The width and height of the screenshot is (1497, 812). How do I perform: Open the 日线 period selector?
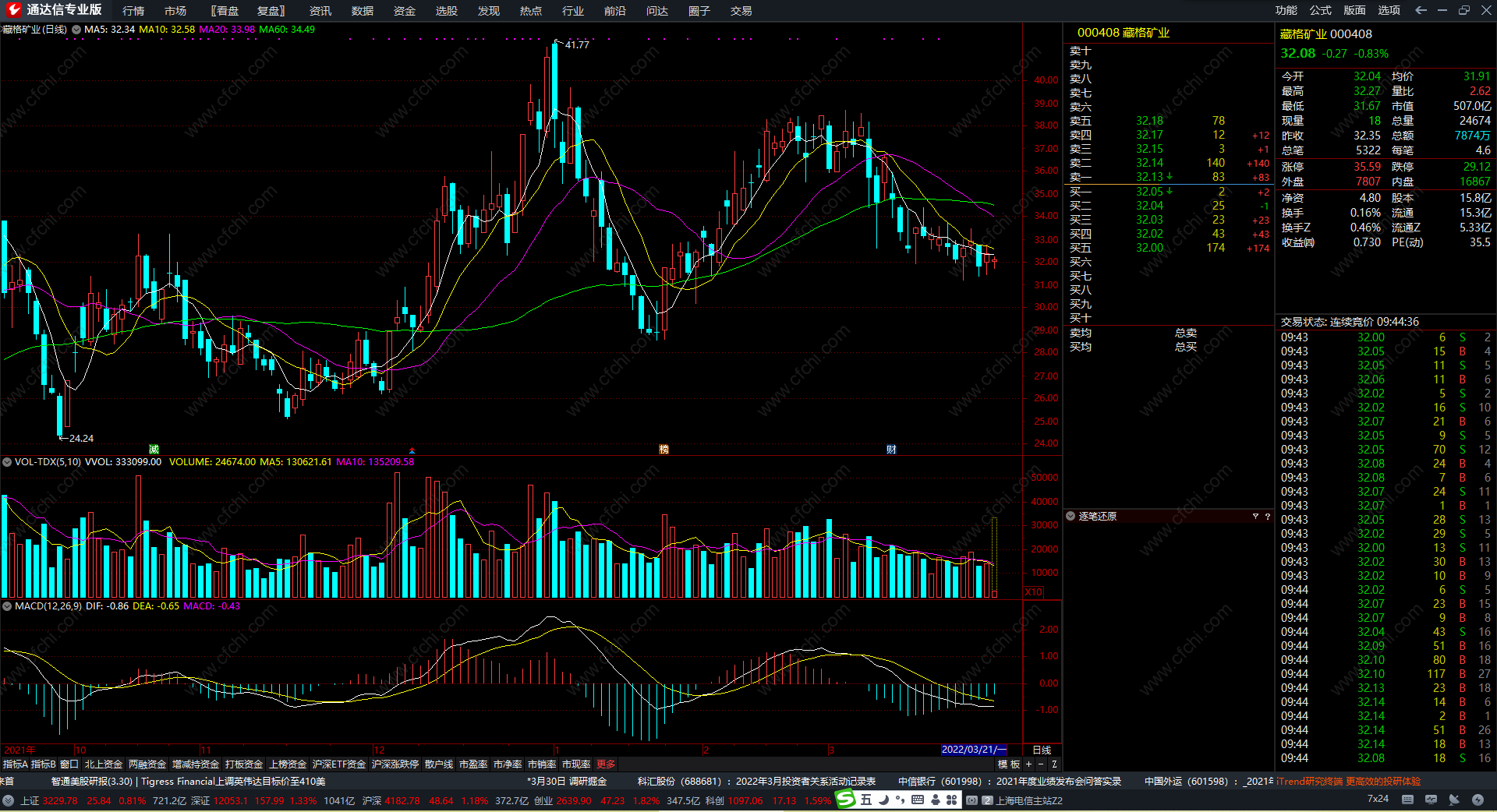tap(1042, 750)
